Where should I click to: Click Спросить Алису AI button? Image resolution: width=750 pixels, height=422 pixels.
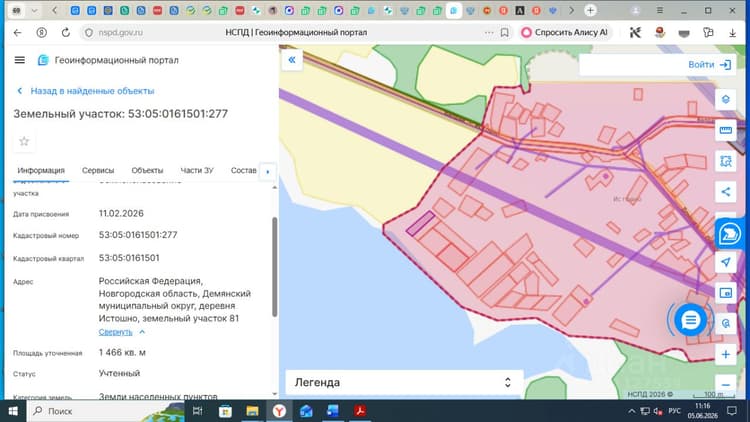(x=565, y=33)
